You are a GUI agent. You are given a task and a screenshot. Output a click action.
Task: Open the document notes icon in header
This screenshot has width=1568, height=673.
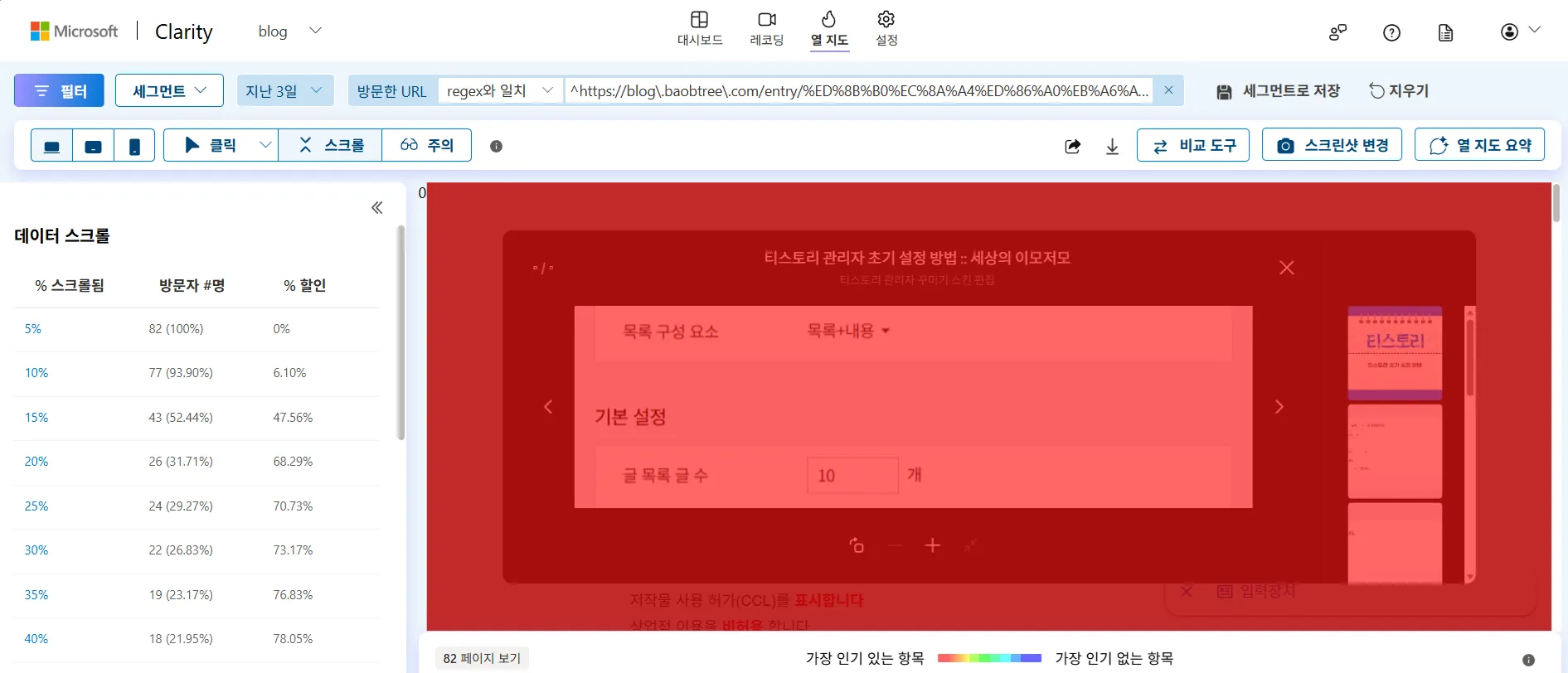coord(1445,32)
